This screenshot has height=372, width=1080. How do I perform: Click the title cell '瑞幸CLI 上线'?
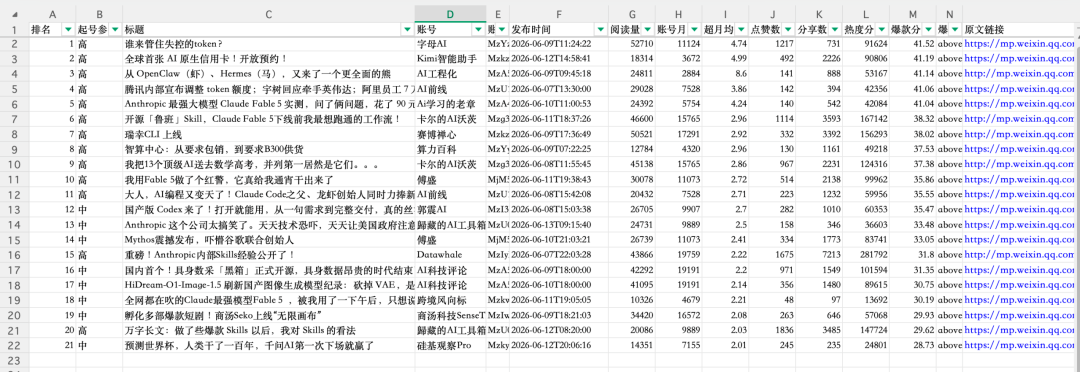tap(269, 134)
